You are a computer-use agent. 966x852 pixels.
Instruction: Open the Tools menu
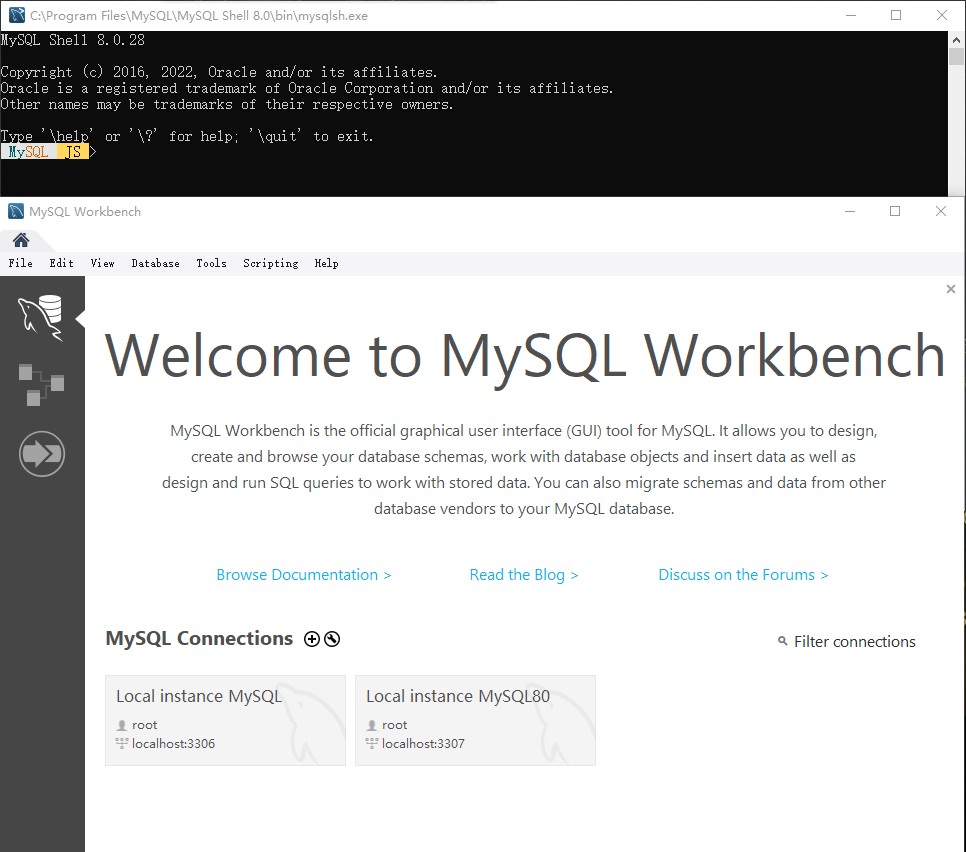pos(211,263)
